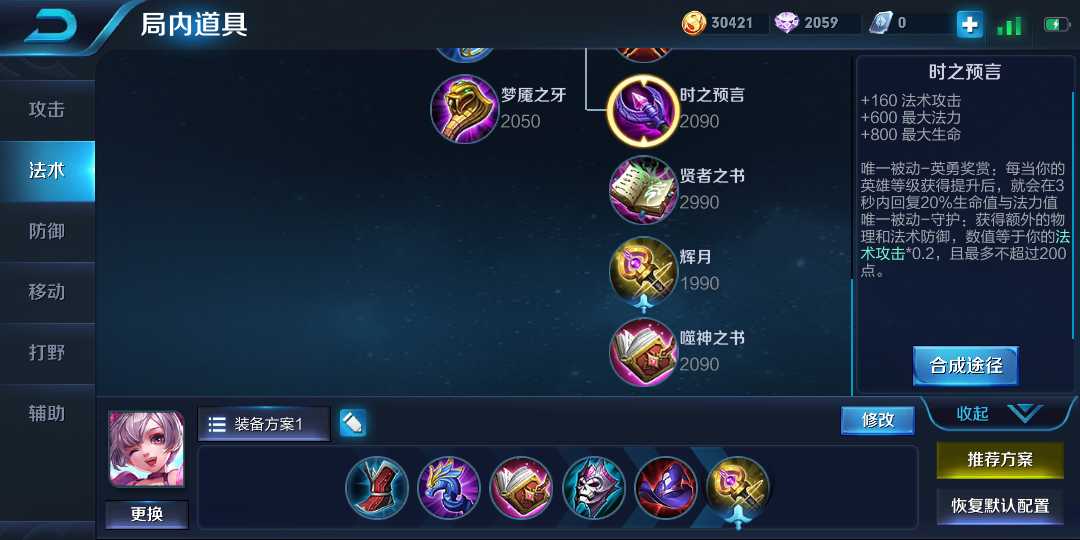Click the red wizard hat equipment icon

(666, 488)
